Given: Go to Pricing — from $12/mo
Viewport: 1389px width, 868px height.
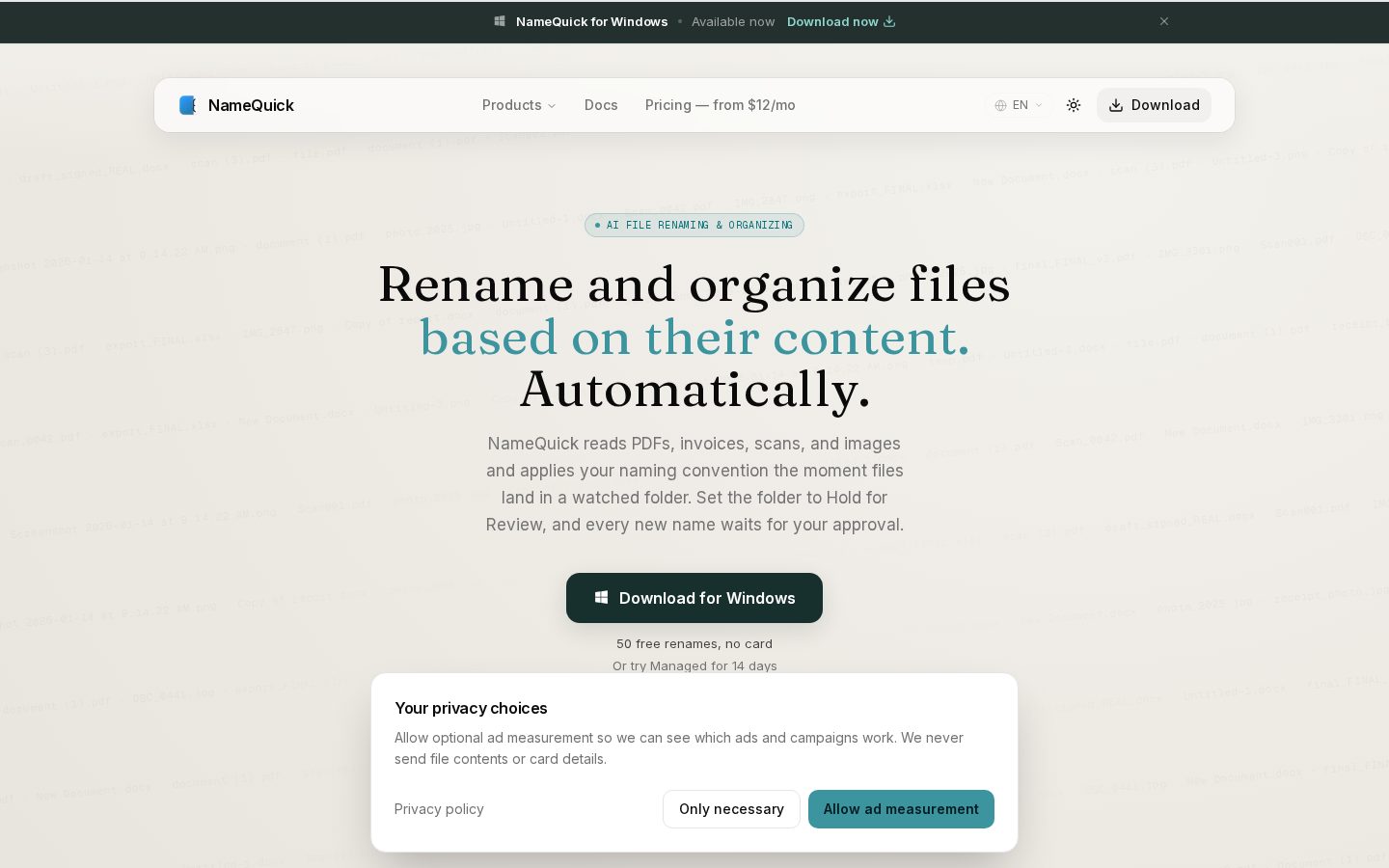Looking at the screenshot, I should click(x=721, y=105).
